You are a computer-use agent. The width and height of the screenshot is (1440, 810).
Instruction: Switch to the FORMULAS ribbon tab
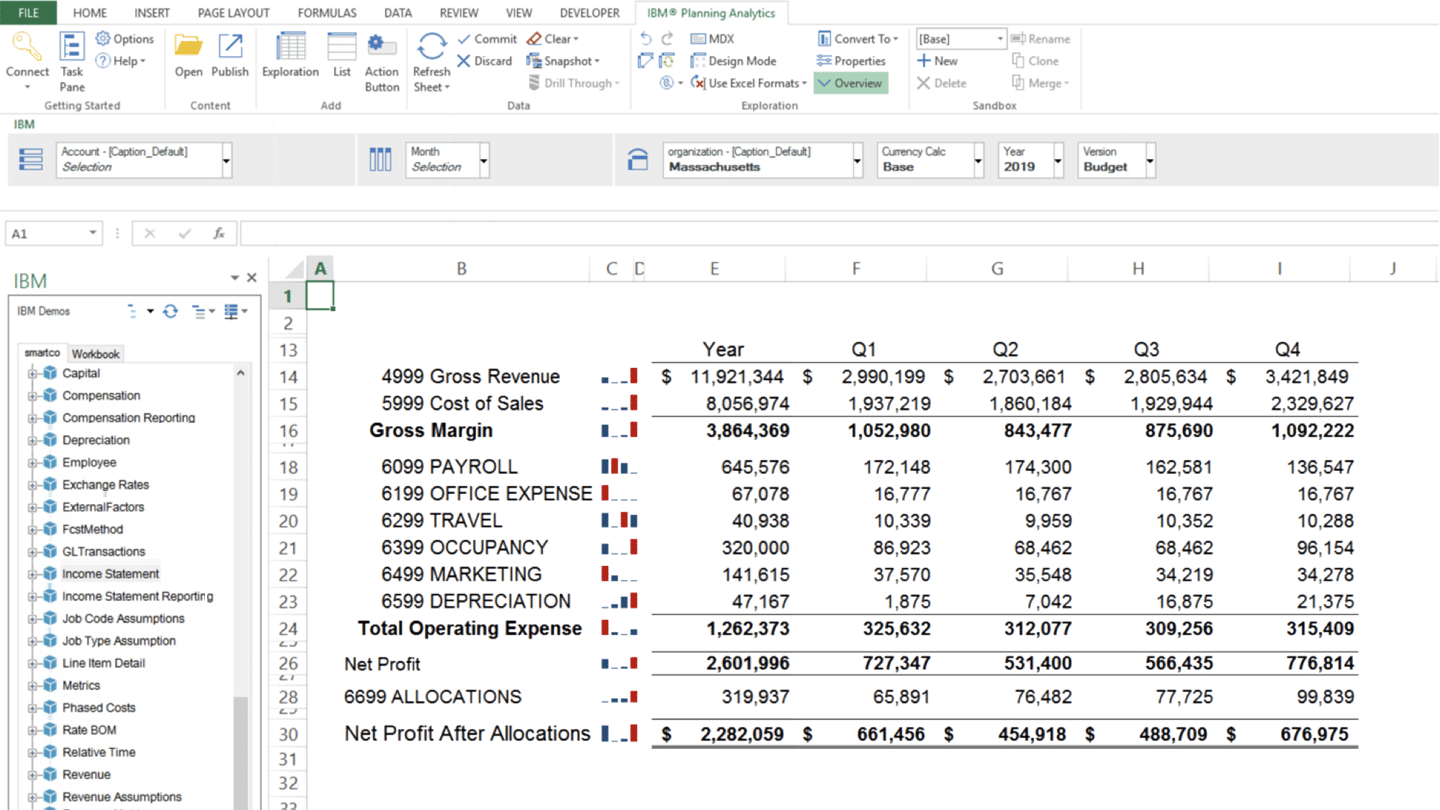coord(327,13)
